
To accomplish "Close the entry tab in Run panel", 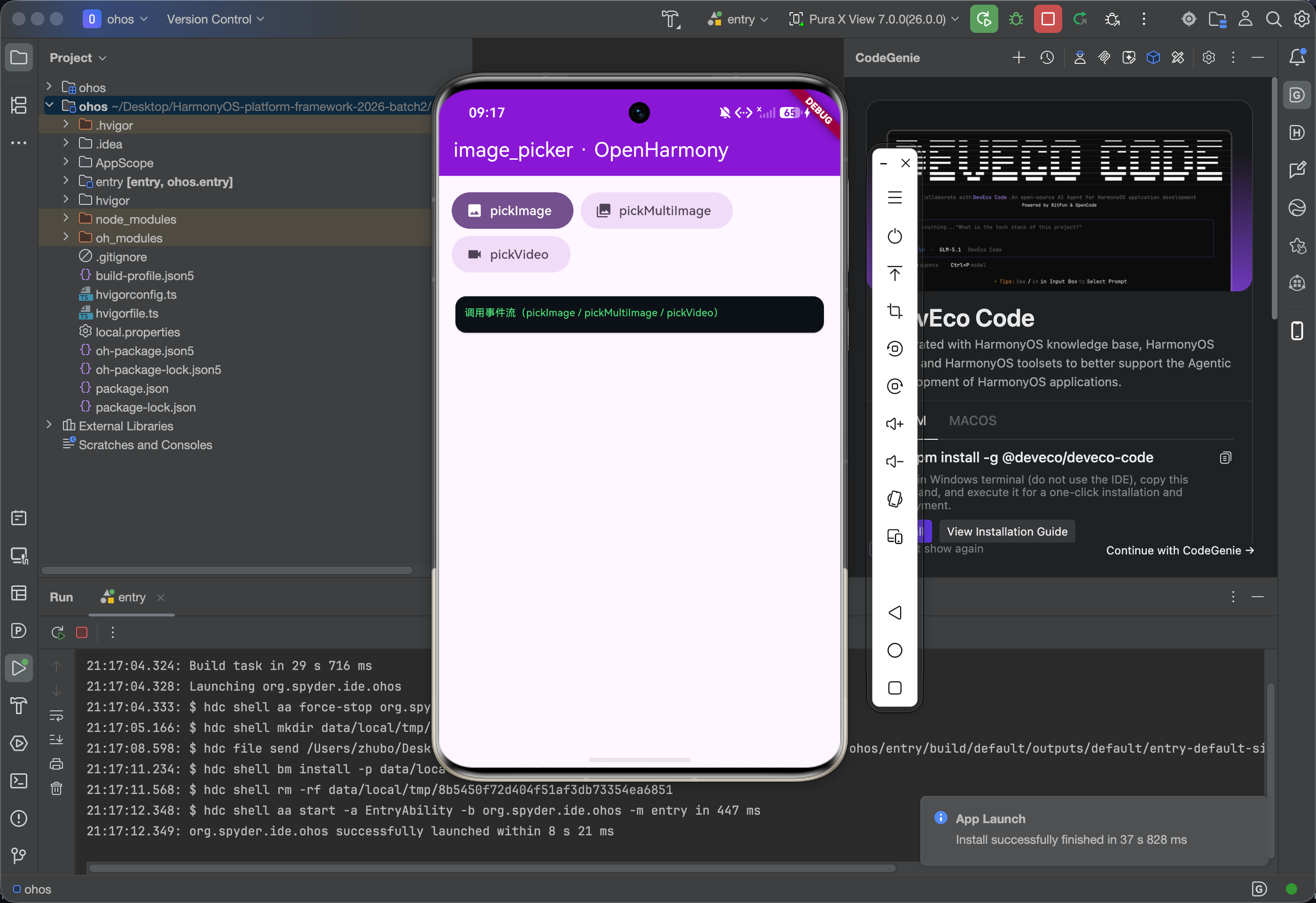I will coord(161,597).
